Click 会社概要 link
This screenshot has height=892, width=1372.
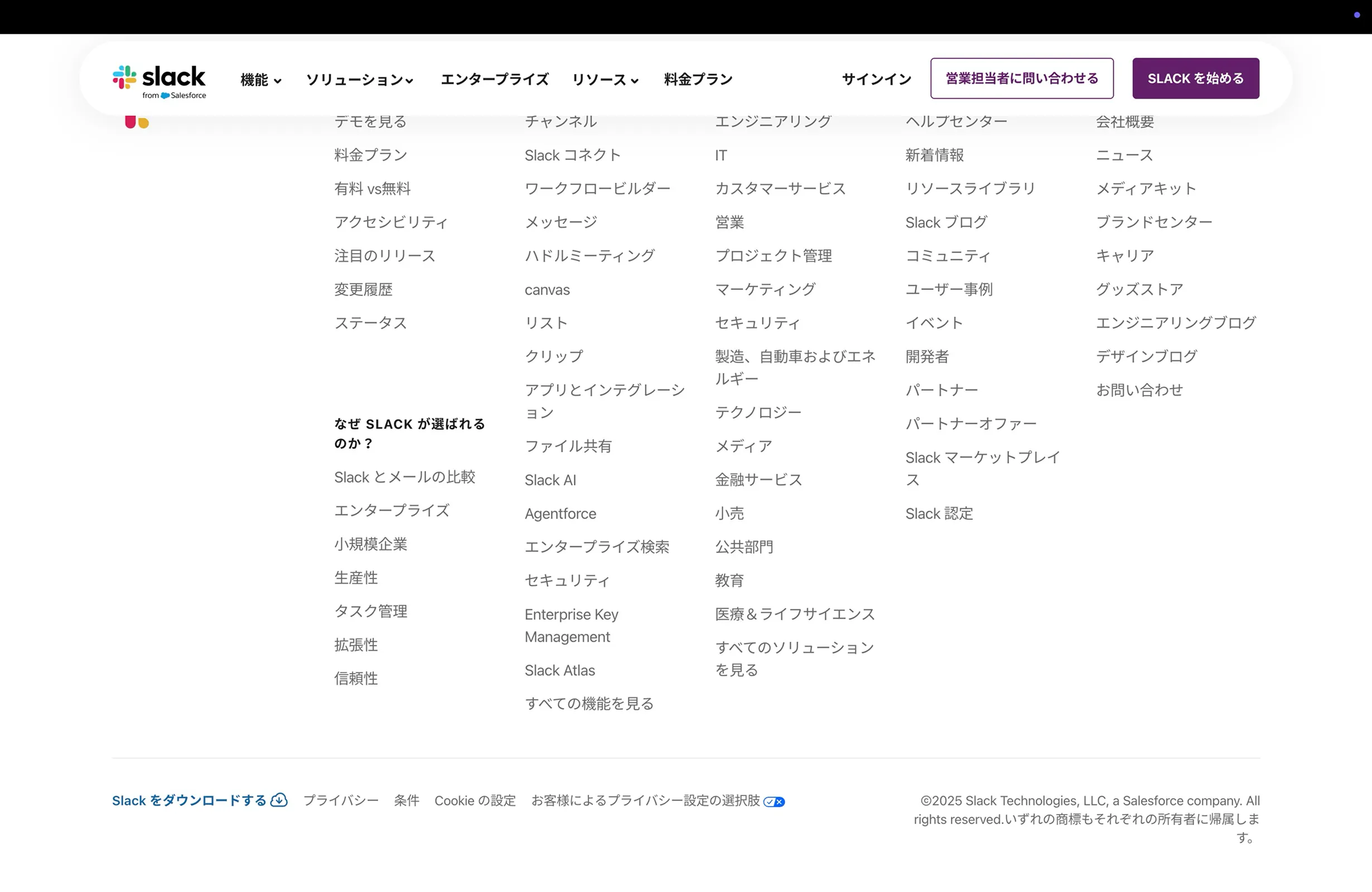1124,122
